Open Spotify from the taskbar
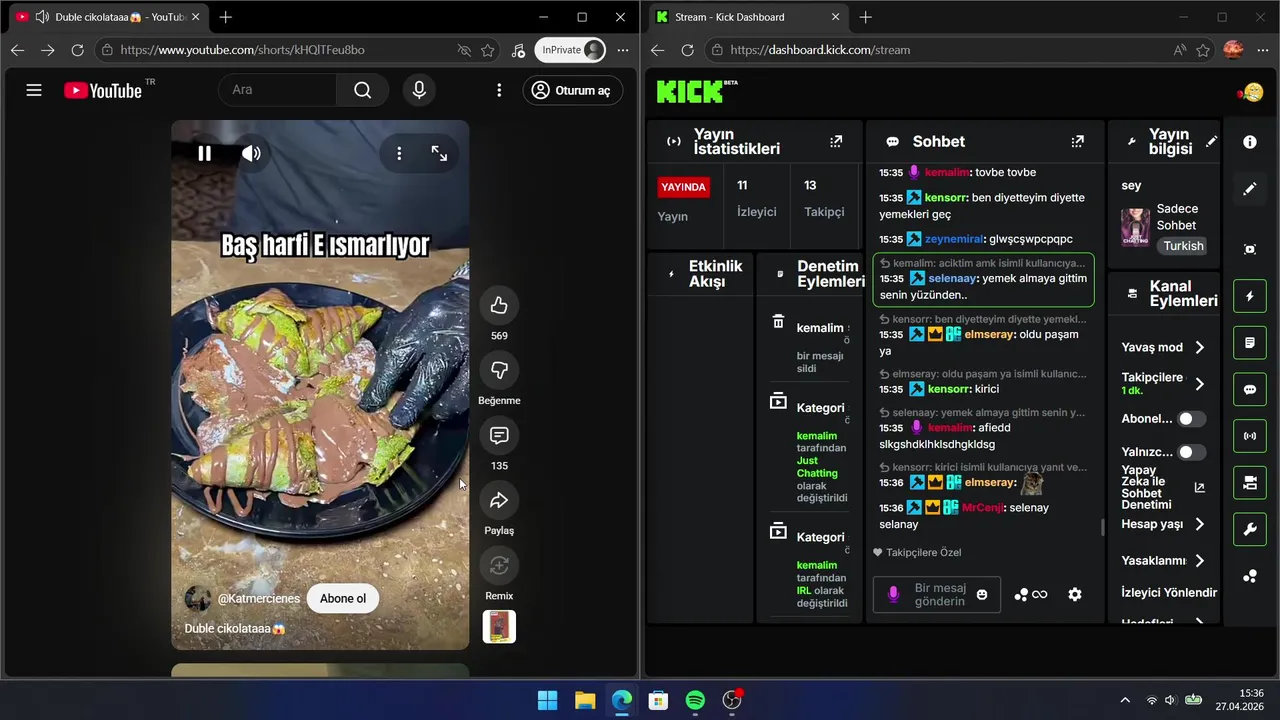 695,700
